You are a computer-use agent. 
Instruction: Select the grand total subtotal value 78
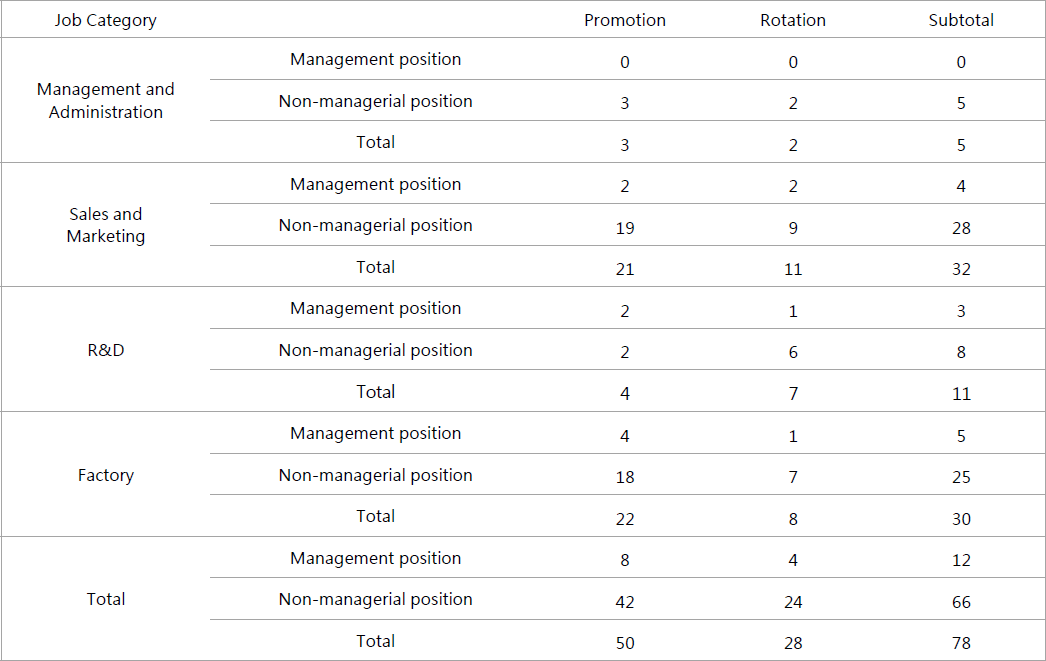point(961,643)
